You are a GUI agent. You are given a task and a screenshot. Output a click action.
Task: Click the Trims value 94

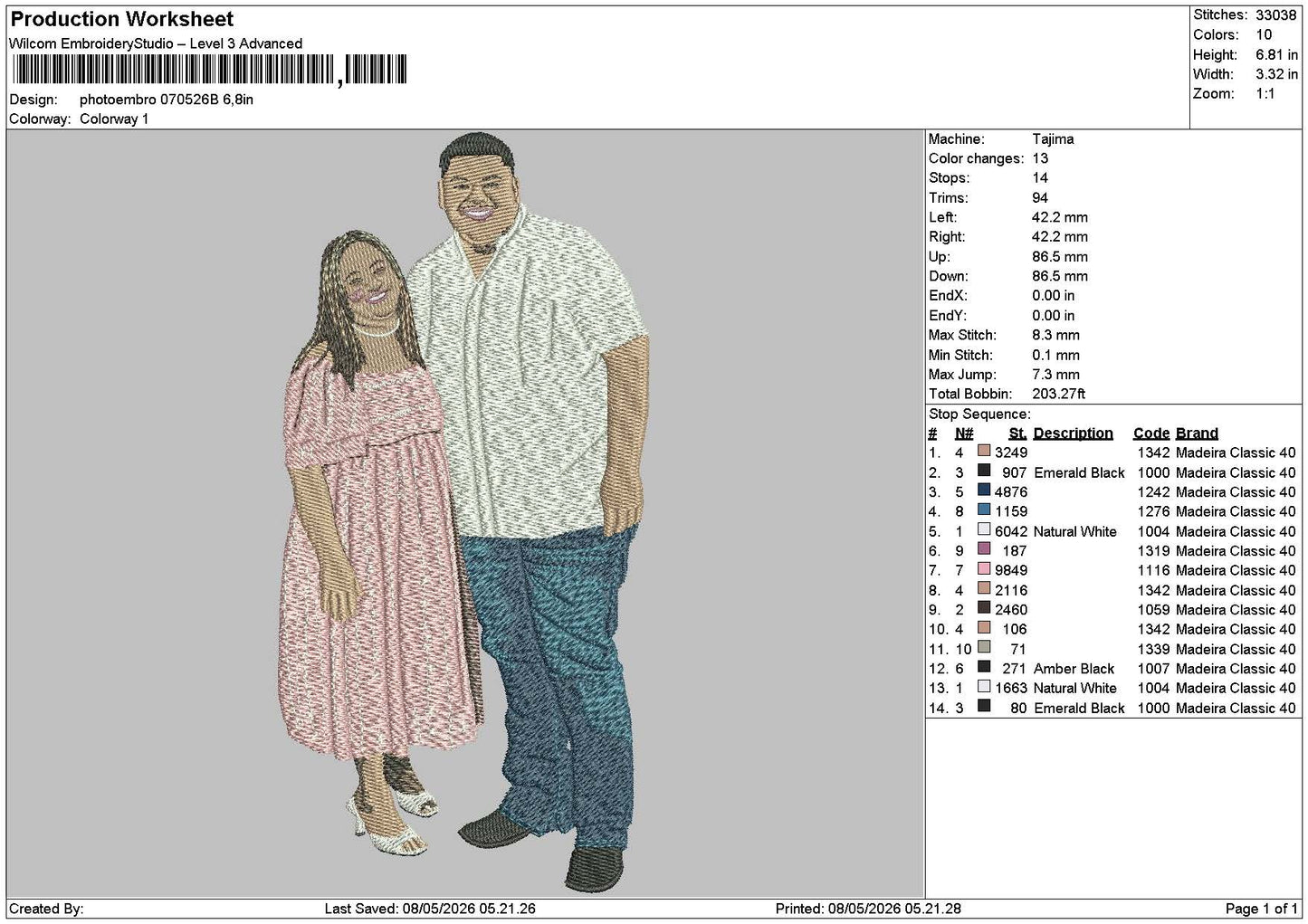(x=1040, y=198)
